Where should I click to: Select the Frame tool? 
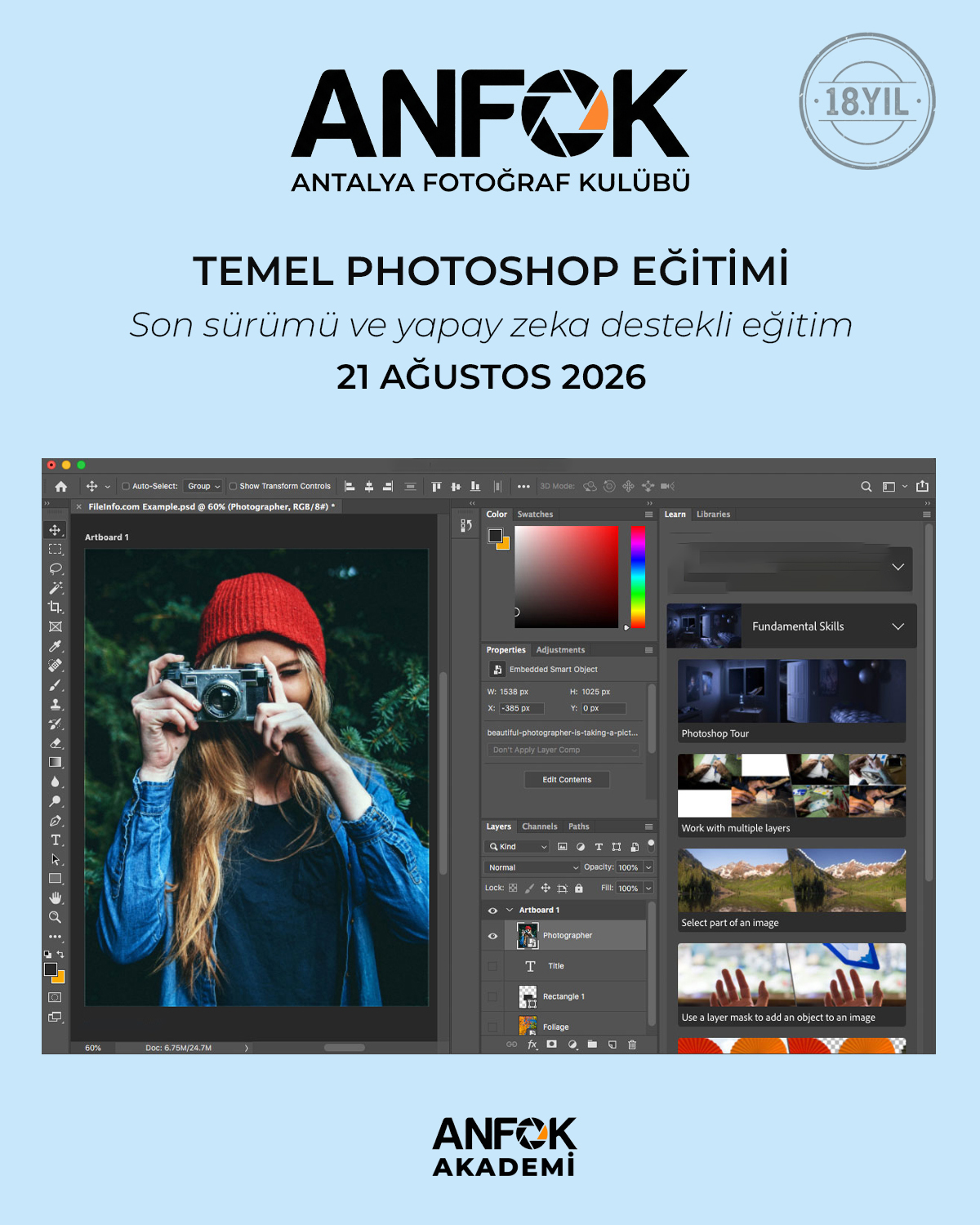(x=55, y=627)
